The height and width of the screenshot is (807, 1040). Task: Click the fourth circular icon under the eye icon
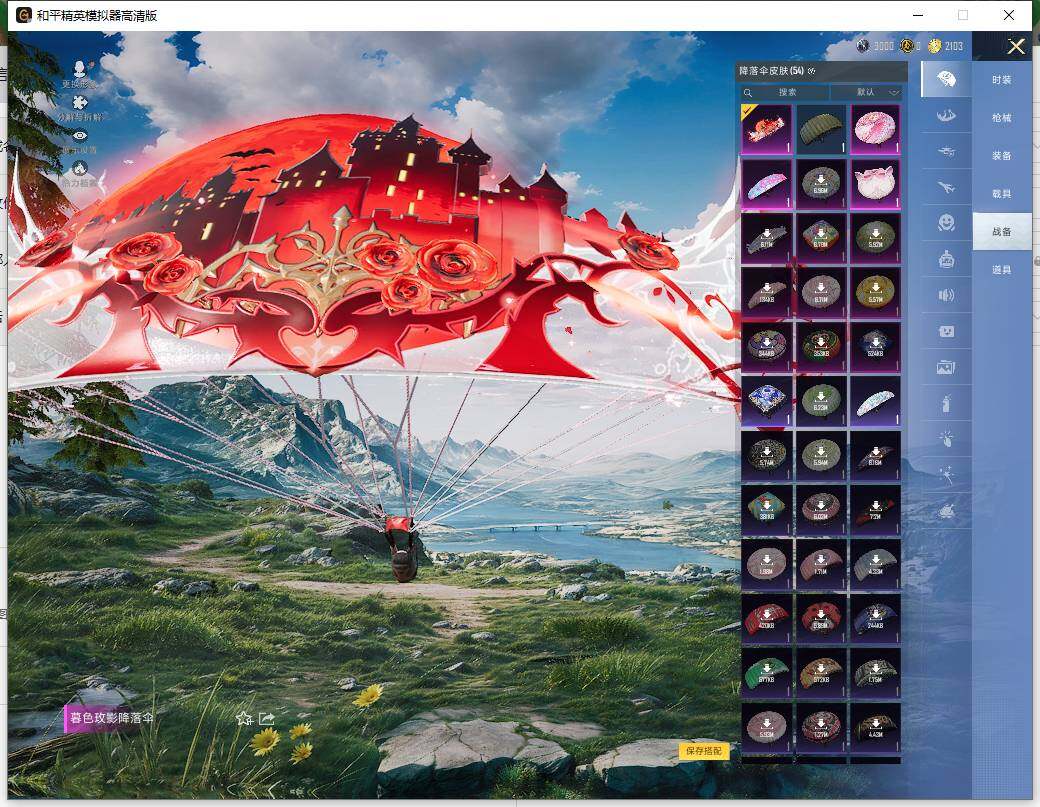click(x=80, y=168)
